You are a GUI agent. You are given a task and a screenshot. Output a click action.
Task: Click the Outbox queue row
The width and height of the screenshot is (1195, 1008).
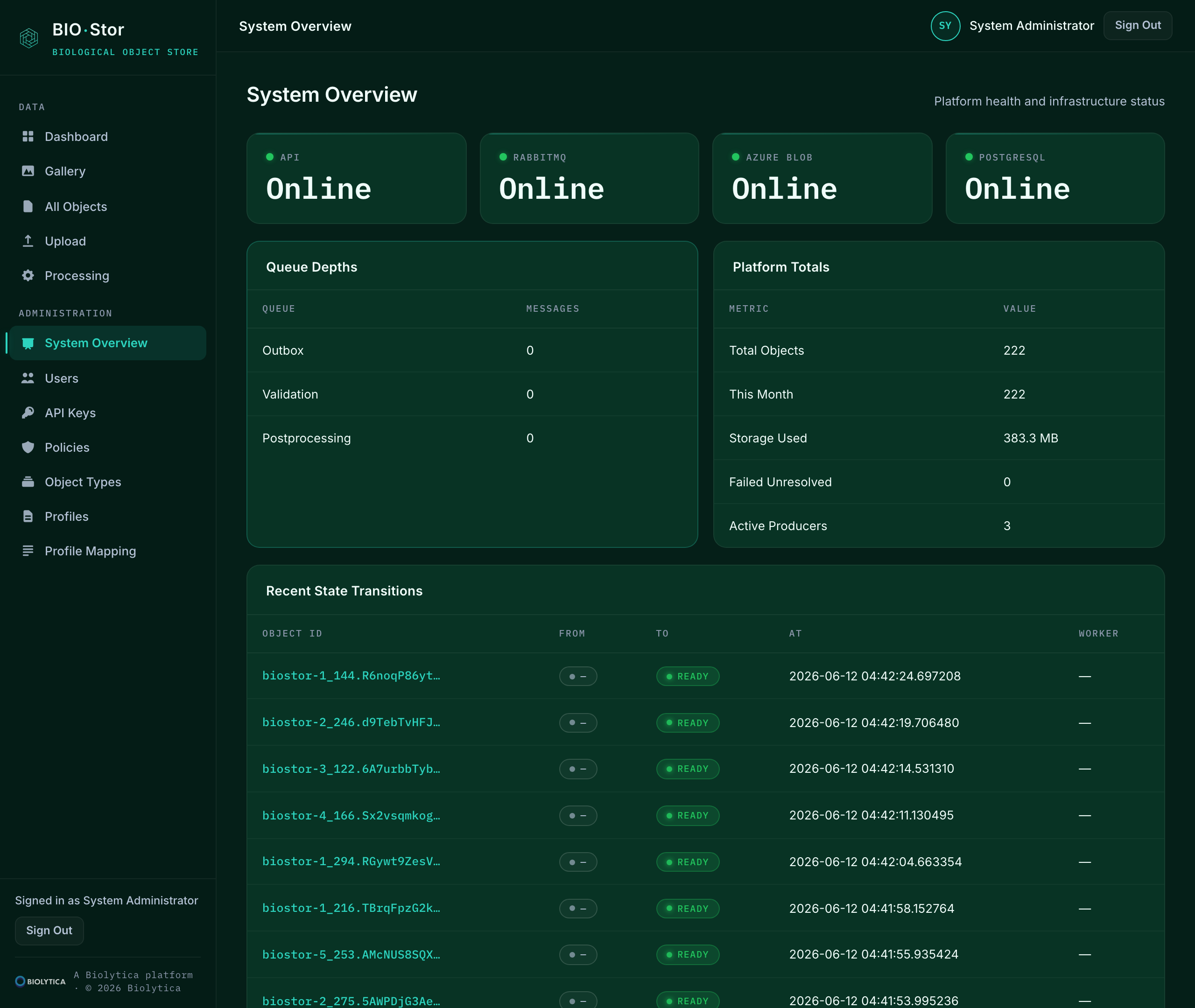(472, 350)
